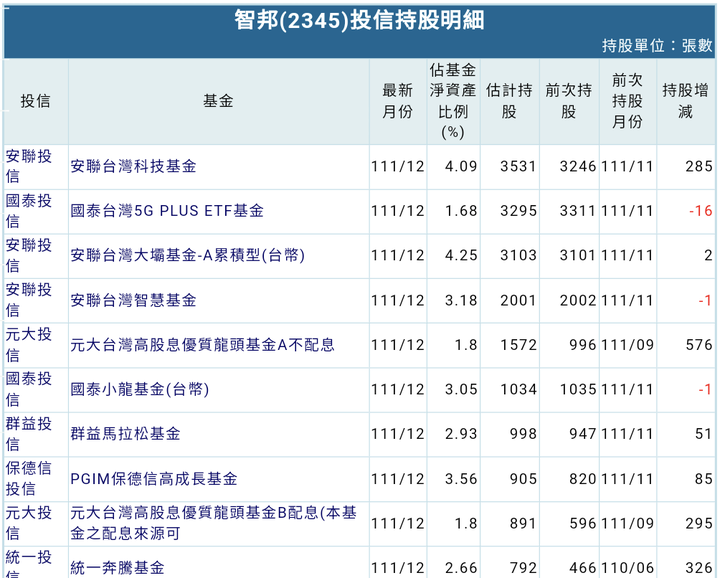
Task: Click the 佔基金淨資產比例(%) column header
Action: pyautogui.click(x=453, y=101)
